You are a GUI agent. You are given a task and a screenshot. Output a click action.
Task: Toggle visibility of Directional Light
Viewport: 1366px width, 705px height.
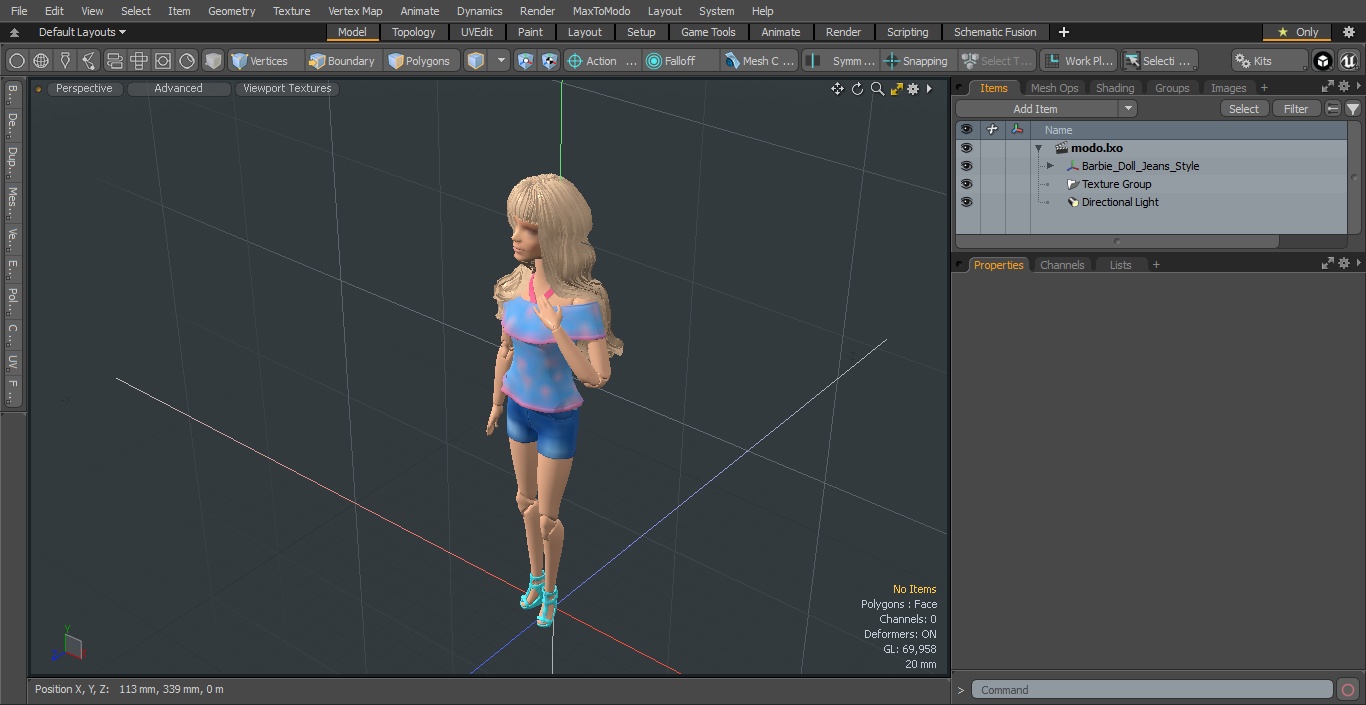coord(966,202)
